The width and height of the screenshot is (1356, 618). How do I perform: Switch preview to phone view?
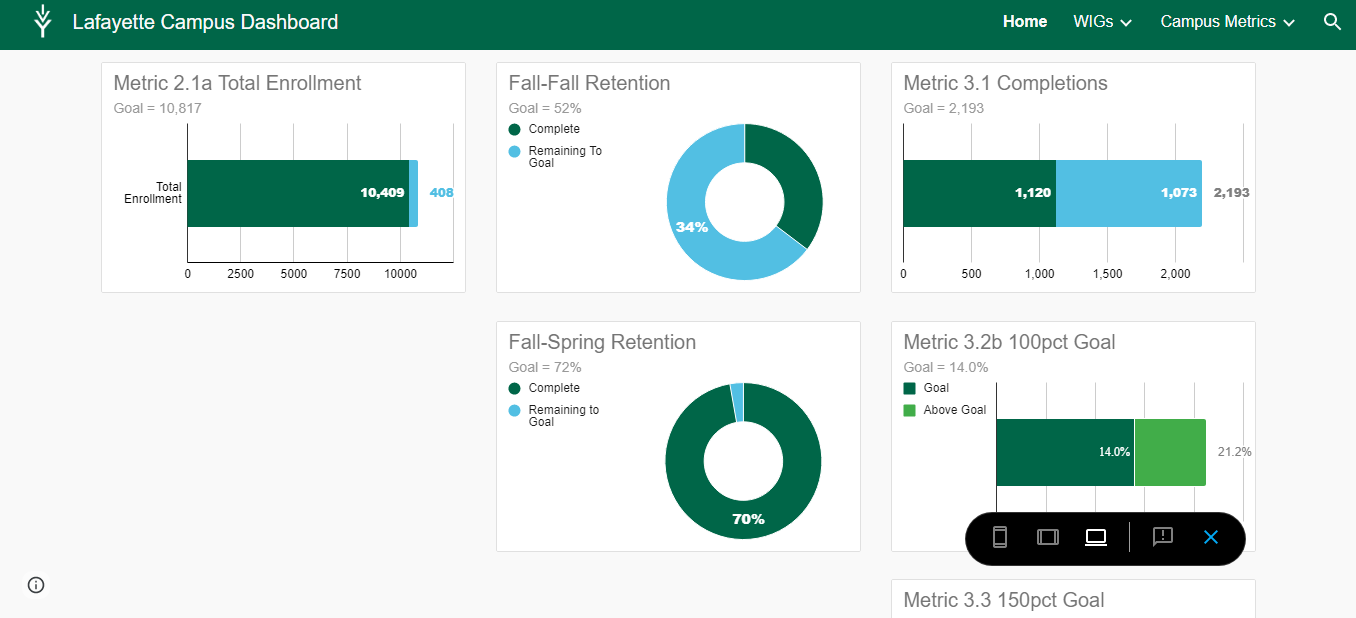999,537
